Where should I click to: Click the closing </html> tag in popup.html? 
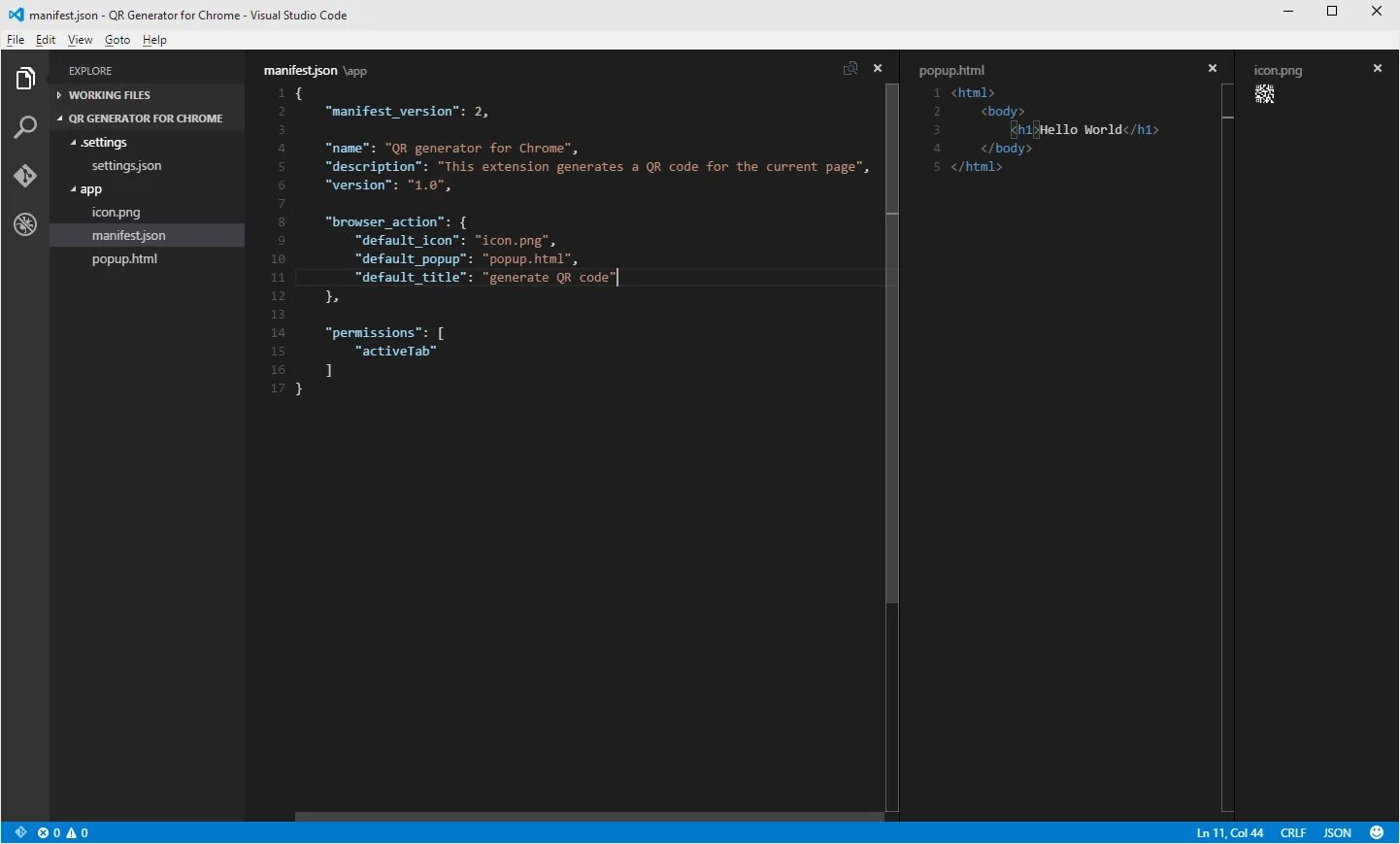pos(977,167)
